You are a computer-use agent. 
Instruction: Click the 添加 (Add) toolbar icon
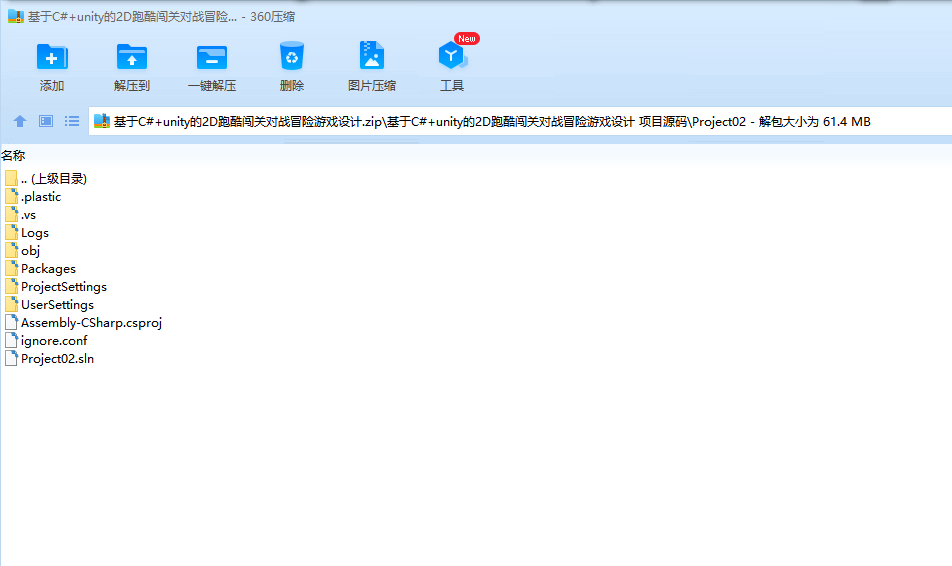(52, 57)
